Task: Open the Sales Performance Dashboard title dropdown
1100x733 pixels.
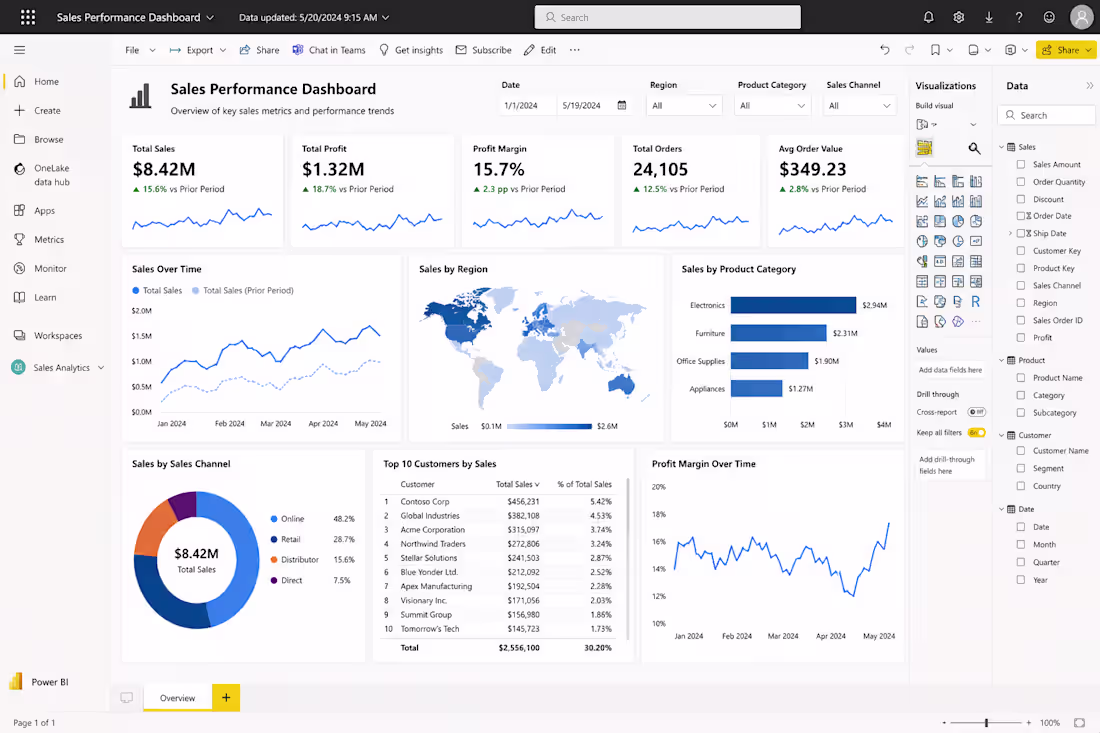Action: 210,18
